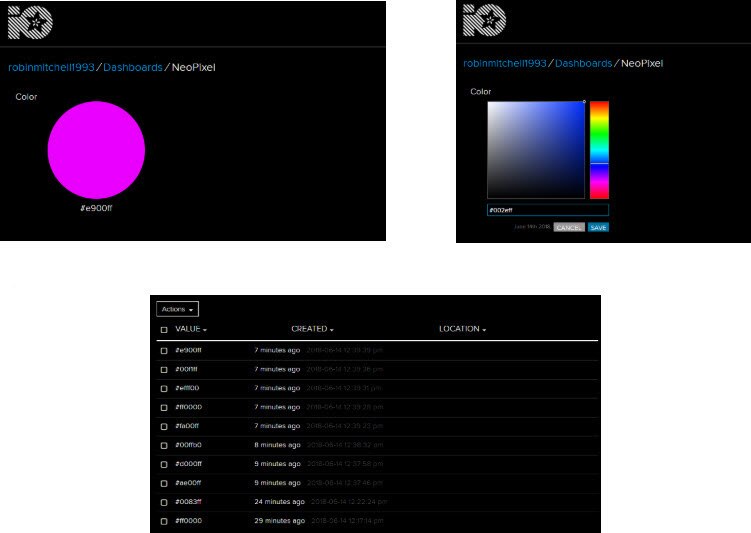Click the Adafruit IO logo above the magenta circle
This screenshot has height=533, width=751.
coord(27,21)
